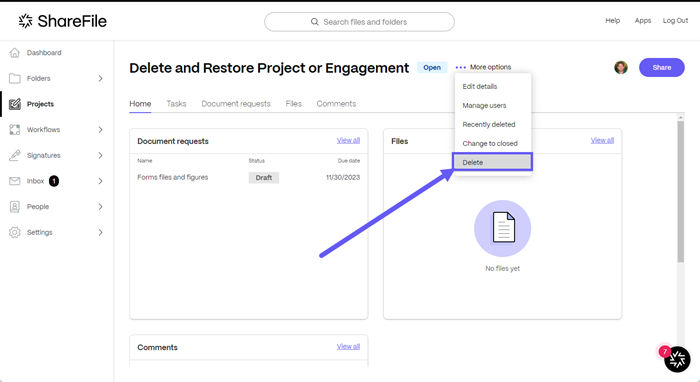Expand the Signatures chevron
Viewport: 700px width, 382px height.
coord(100,155)
